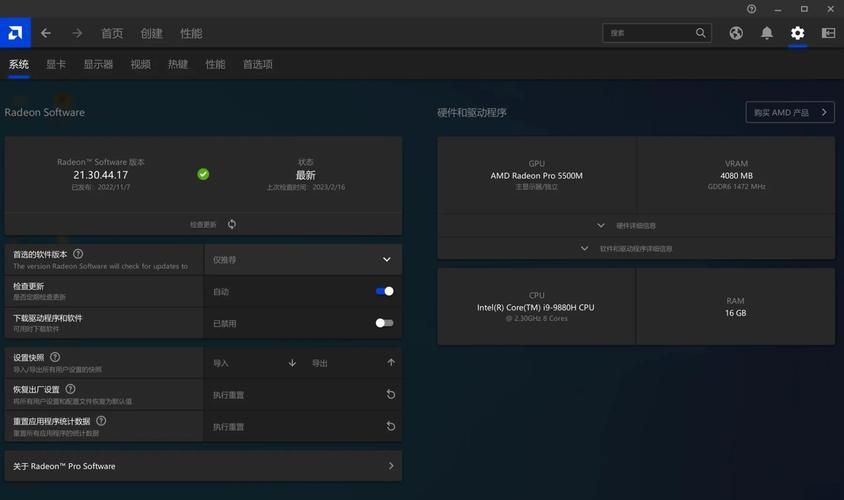Click the AMD logo icon
This screenshot has width=844, height=500.
(x=15, y=33)
